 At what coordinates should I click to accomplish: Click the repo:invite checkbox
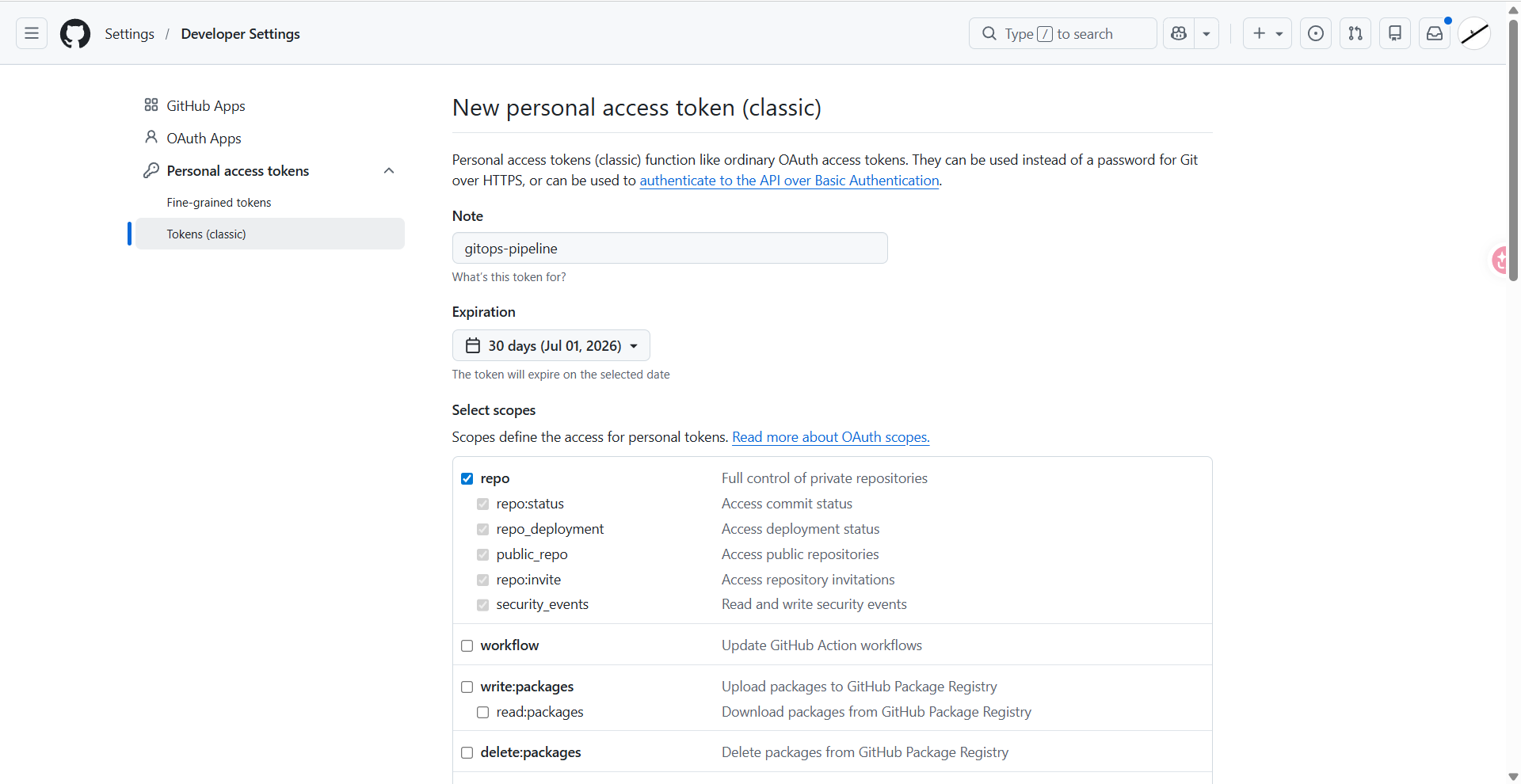(482, 580)
